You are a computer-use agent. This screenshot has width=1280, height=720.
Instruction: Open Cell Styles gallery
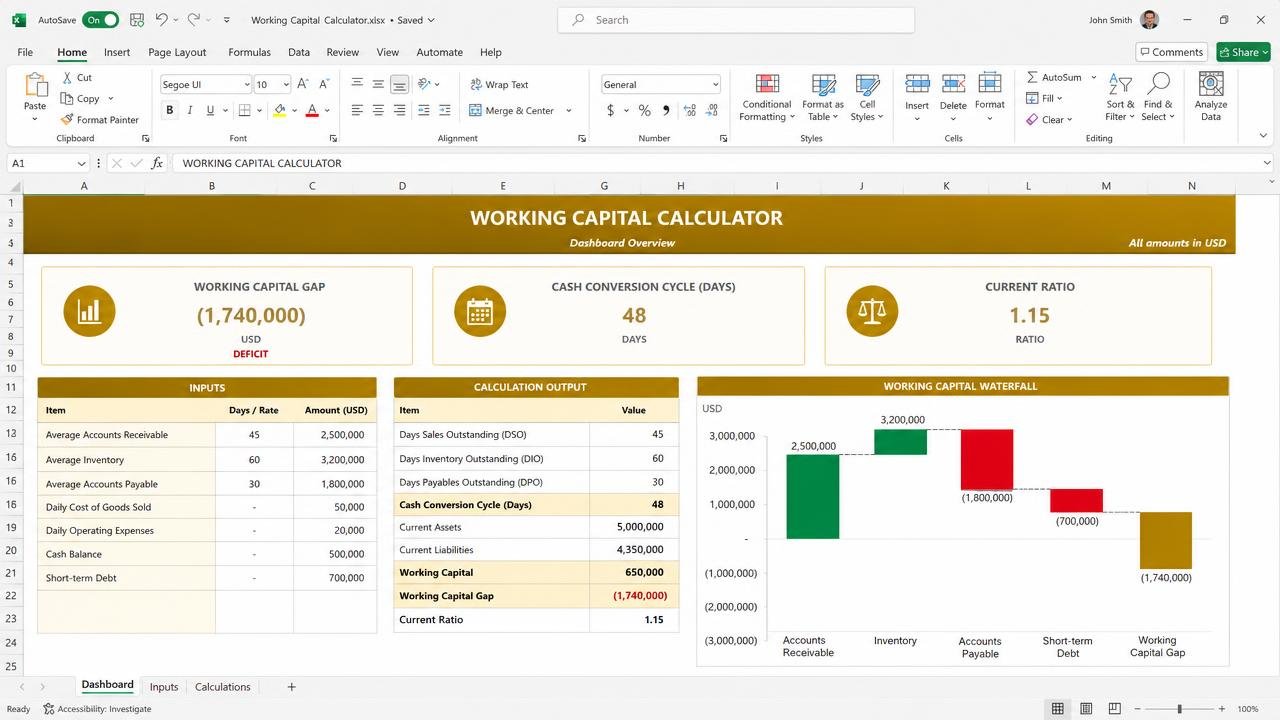(867, 97)
